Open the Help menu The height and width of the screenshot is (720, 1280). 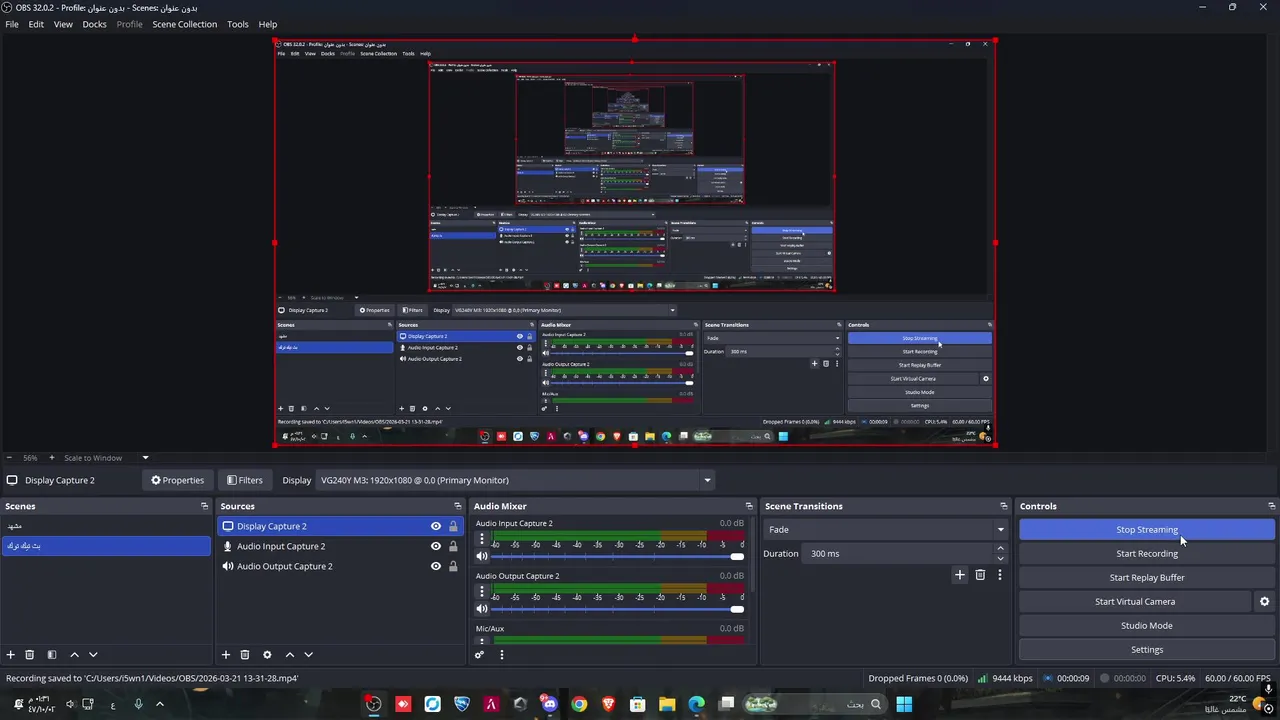tap(268, 24)
